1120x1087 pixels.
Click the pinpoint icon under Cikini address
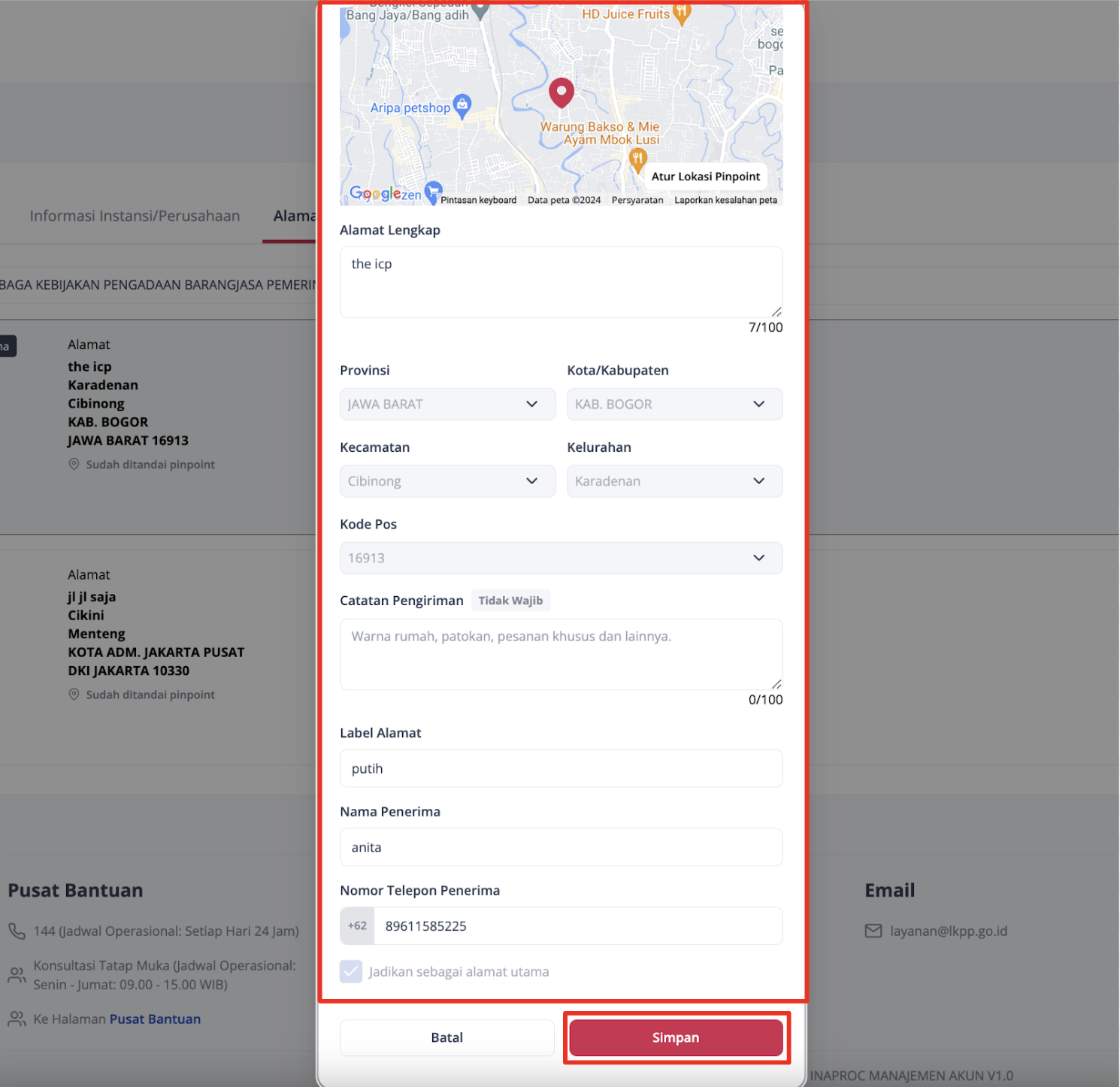(74, 695)
